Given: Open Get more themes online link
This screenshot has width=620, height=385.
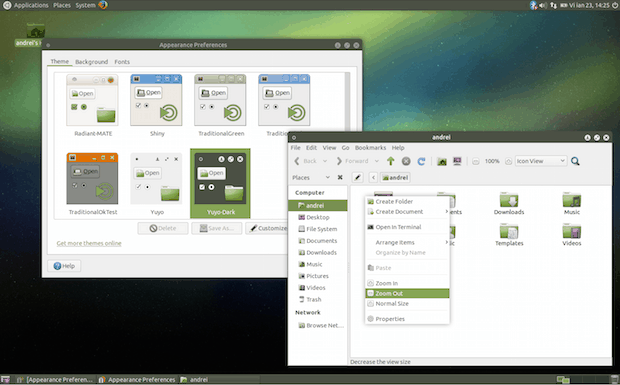Looking at the screenshot, I should click(x=89, y=243).
